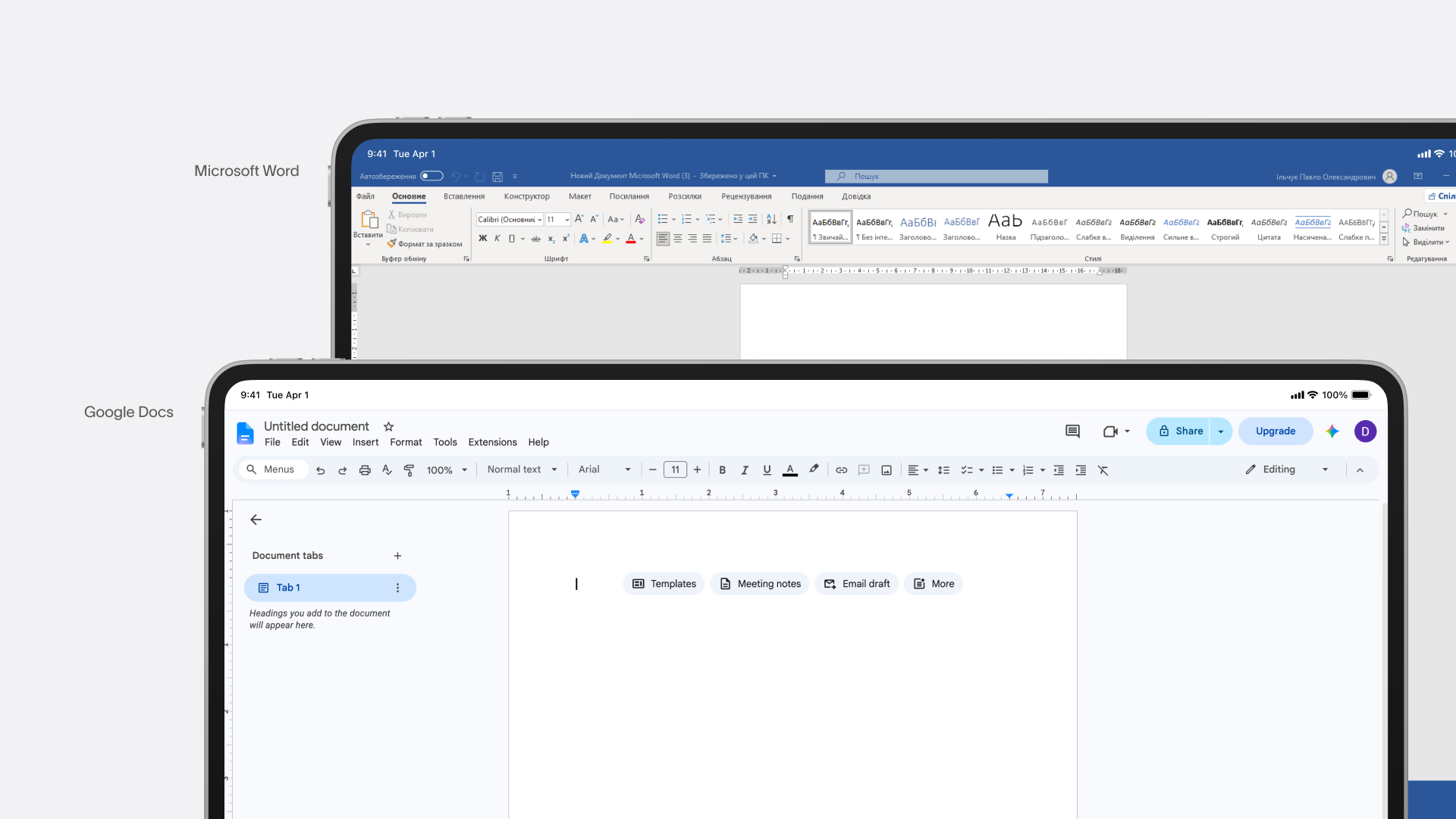This screenshot has height=819, width=1456.
Task: Collapse the Google Docs toolbar with chevron
Action: click(x=1360, y=470)
